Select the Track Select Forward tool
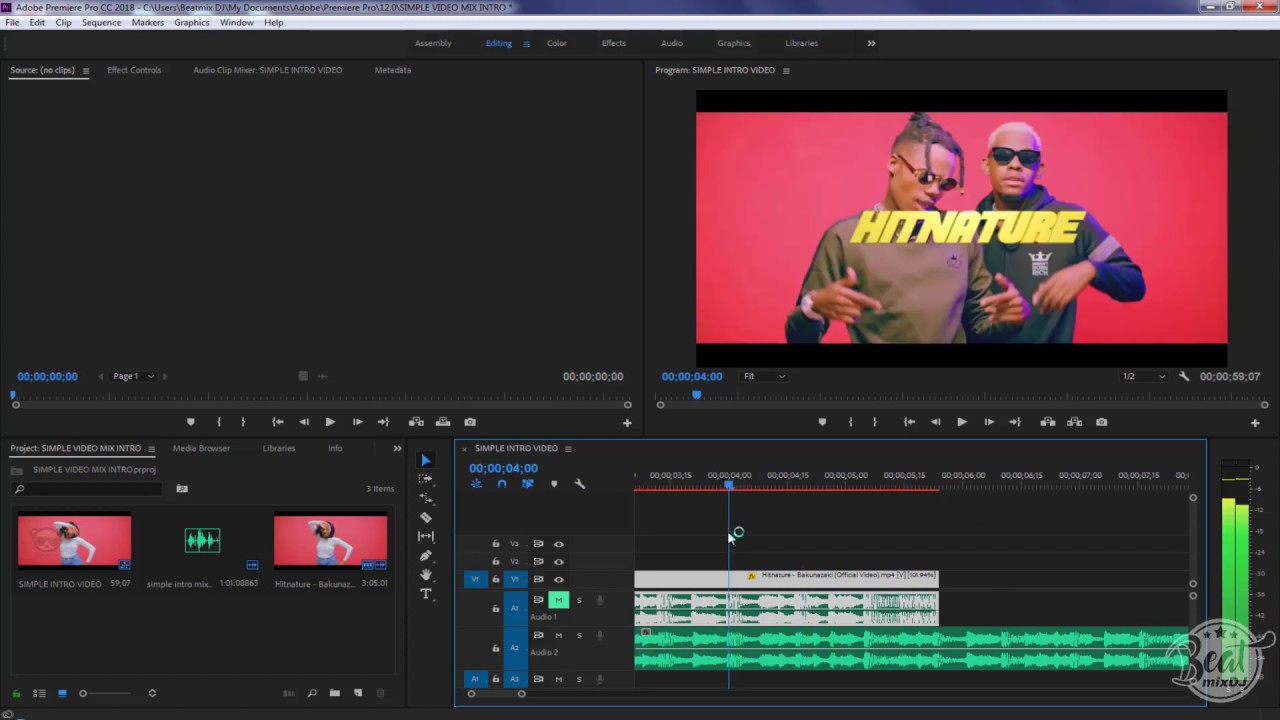 [x=426, y=479]
